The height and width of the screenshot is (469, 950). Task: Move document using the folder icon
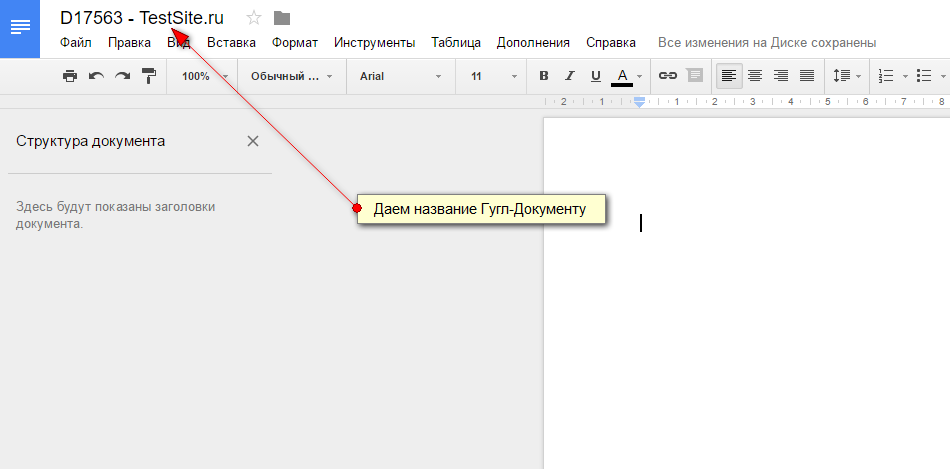click(x=282, y=17)
